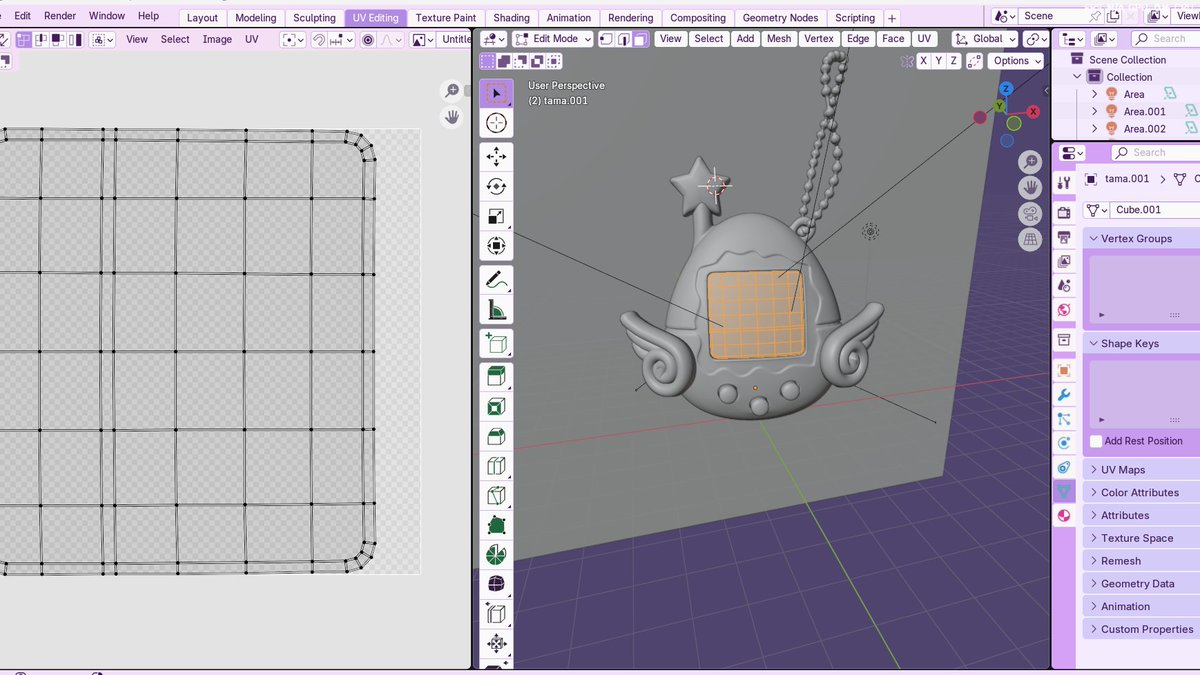This screenshot has height=675, width=1200.
Task: Select the Inset Faces tool
Action: [496, 407]
